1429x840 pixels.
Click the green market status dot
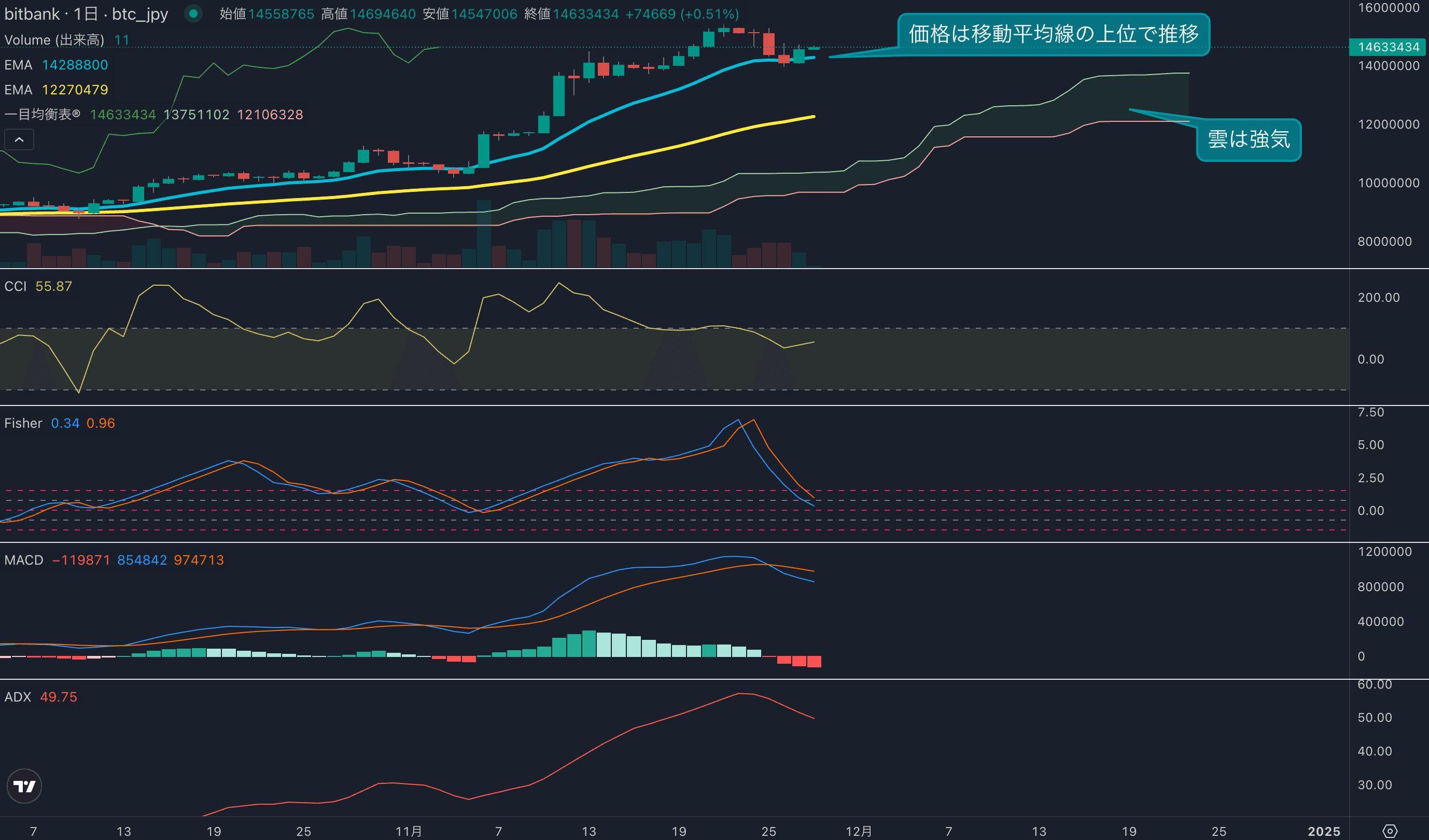coord(193,13)
